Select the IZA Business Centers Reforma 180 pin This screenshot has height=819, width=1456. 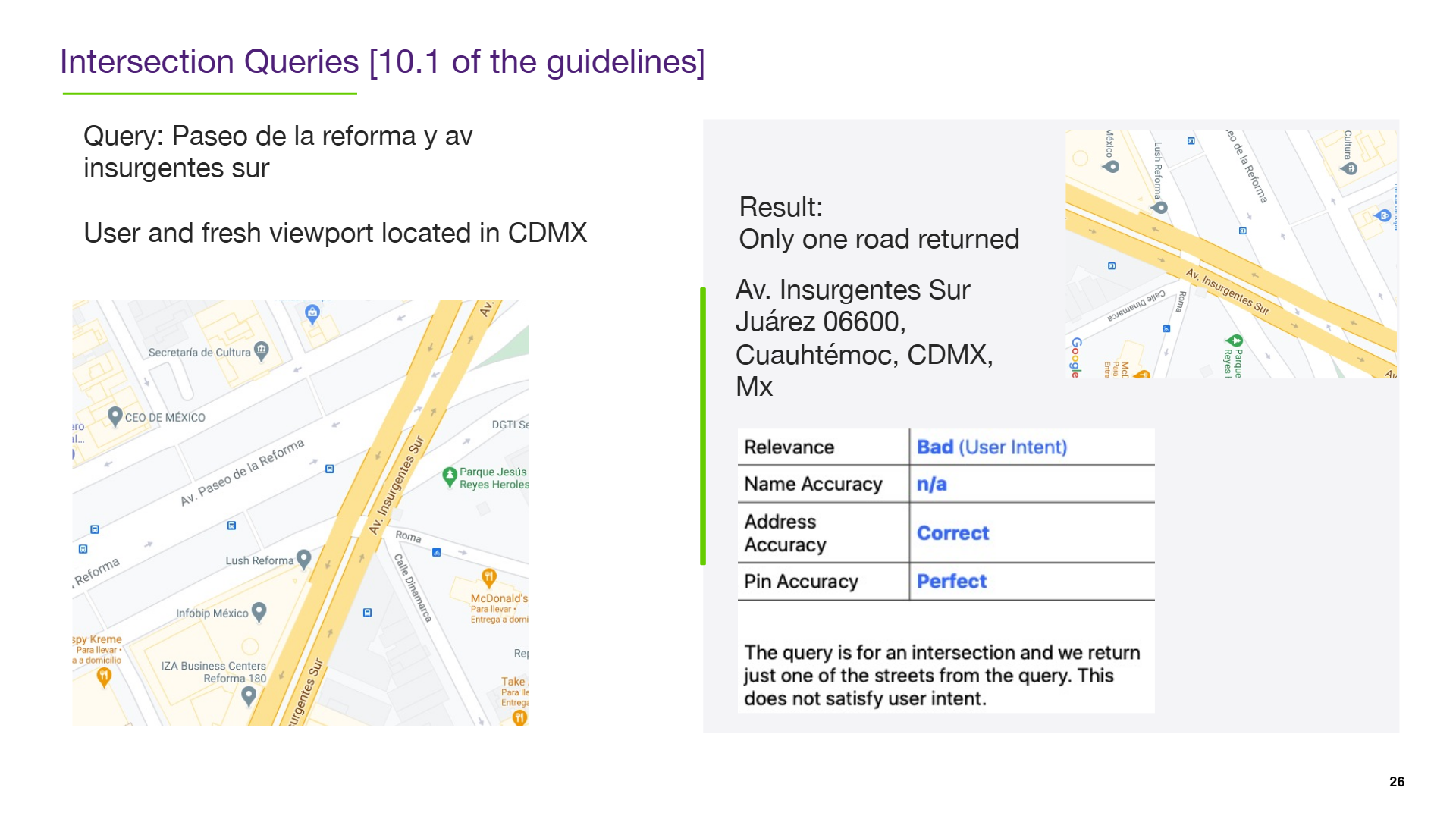(248, 697)
